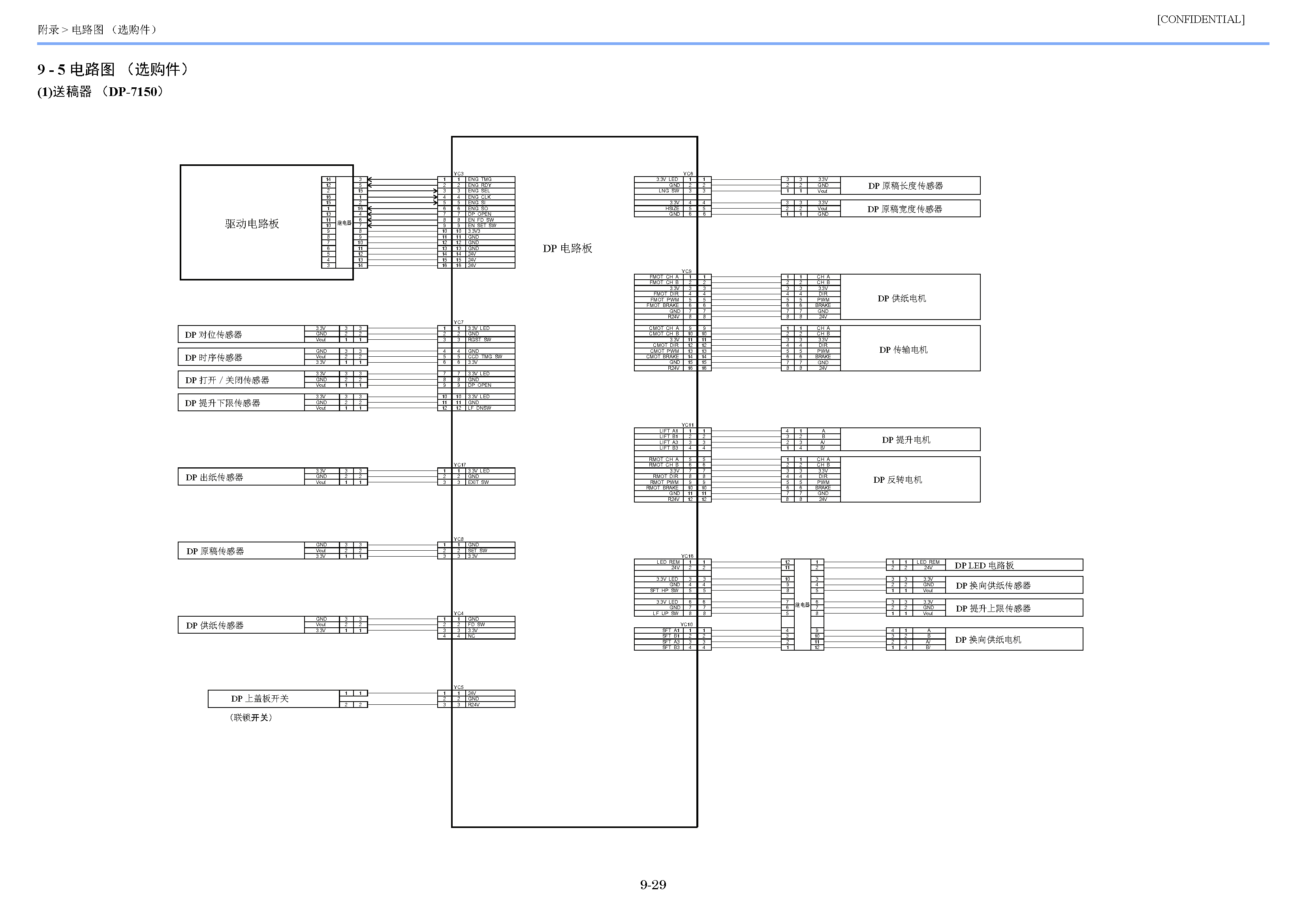Click the subheading '(1)送稿器（DP-7150）'

point(101,92)
